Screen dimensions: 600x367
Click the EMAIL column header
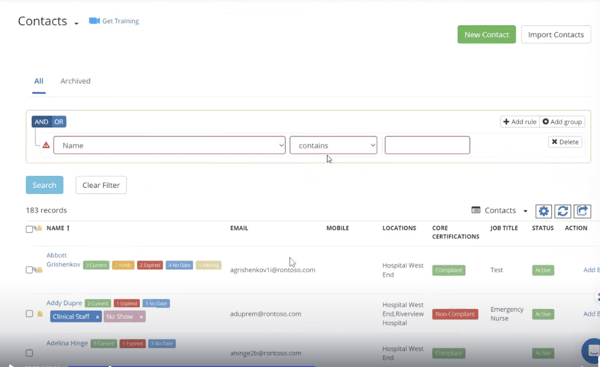coord(239,228)
